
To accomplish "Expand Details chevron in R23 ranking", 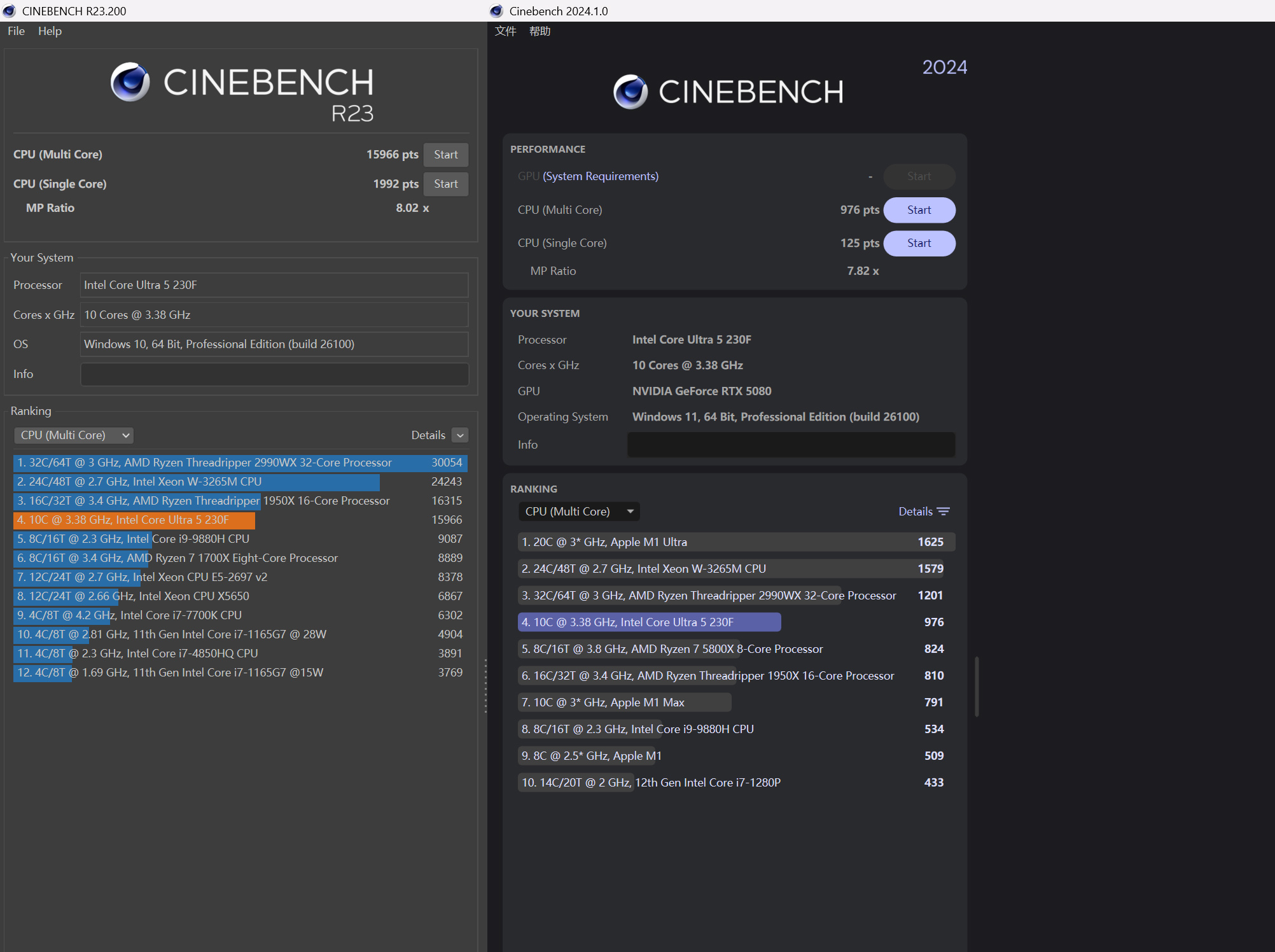I will 460,435.
